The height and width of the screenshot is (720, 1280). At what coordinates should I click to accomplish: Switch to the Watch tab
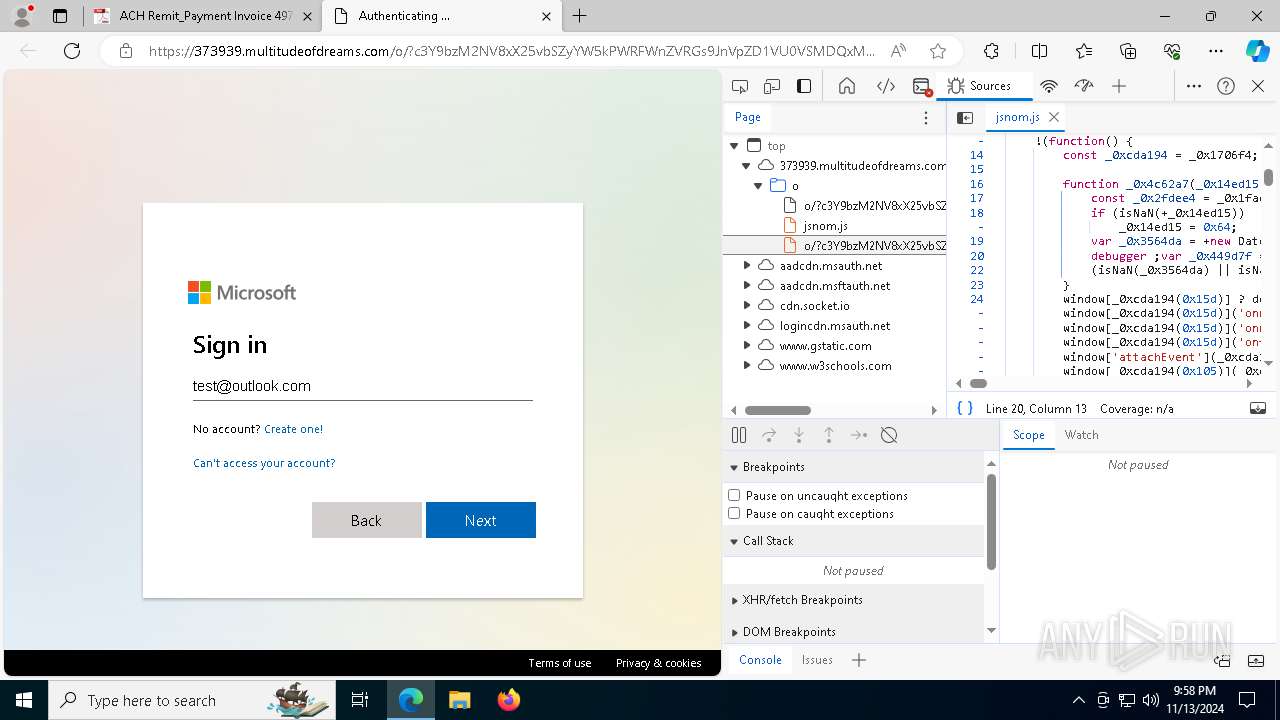coord(1081,435)
